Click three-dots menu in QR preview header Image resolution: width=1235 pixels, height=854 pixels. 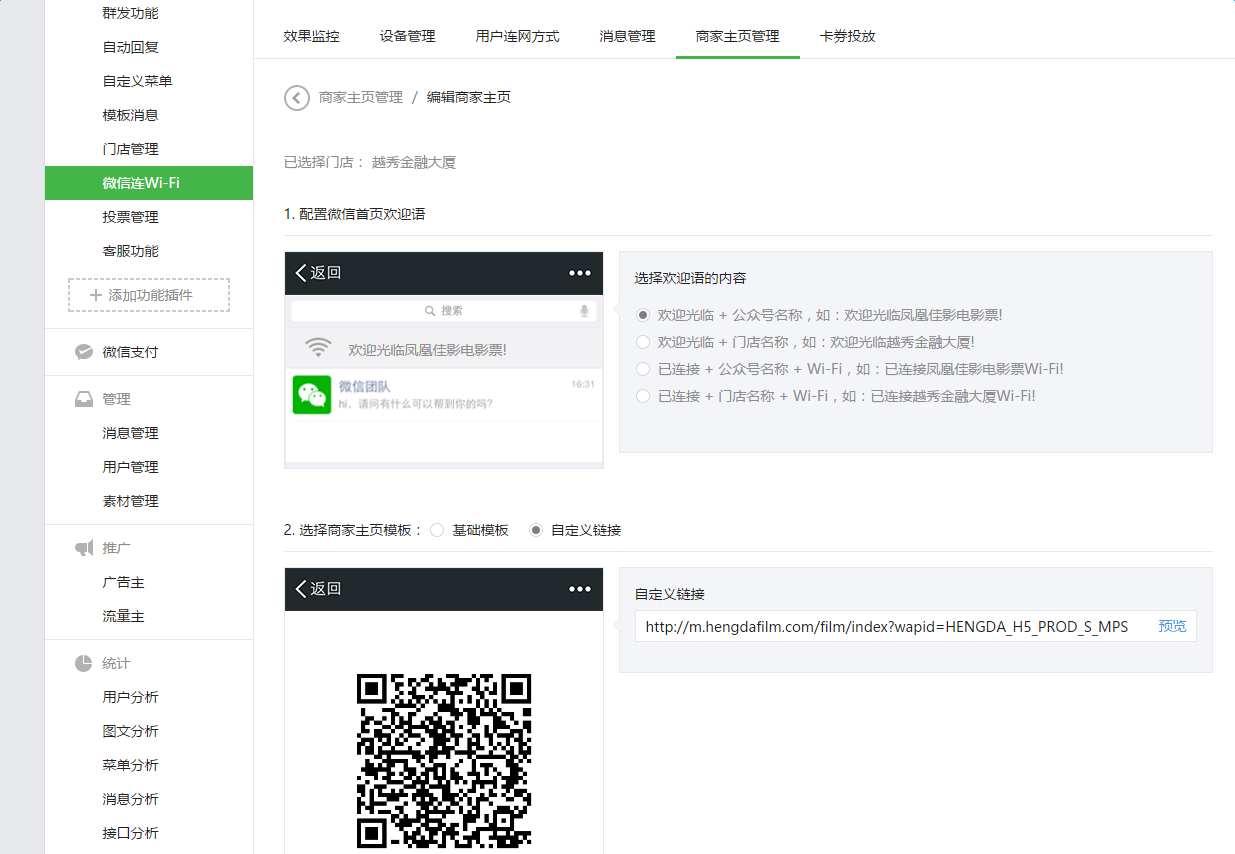(x=580, y=589)
